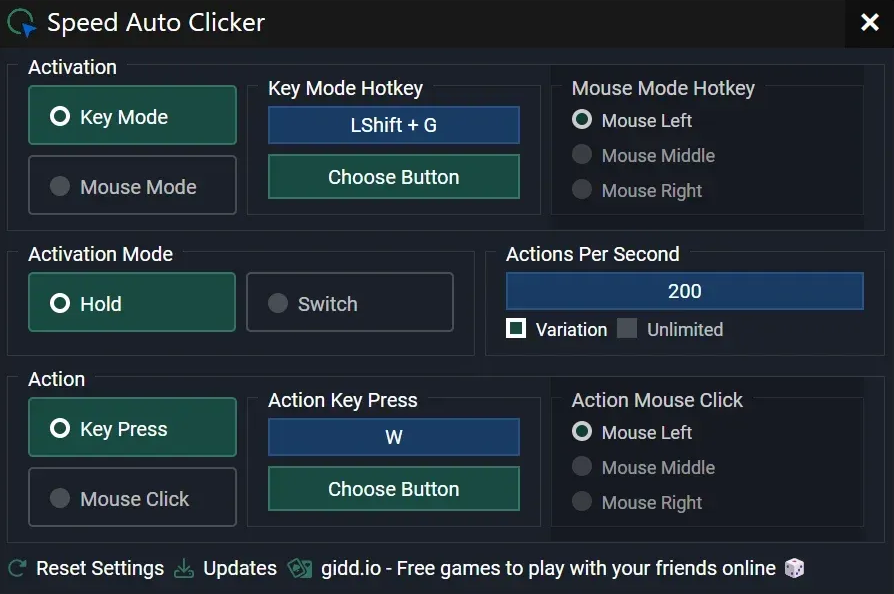Select Key Mode activation

tap(132, 115)
